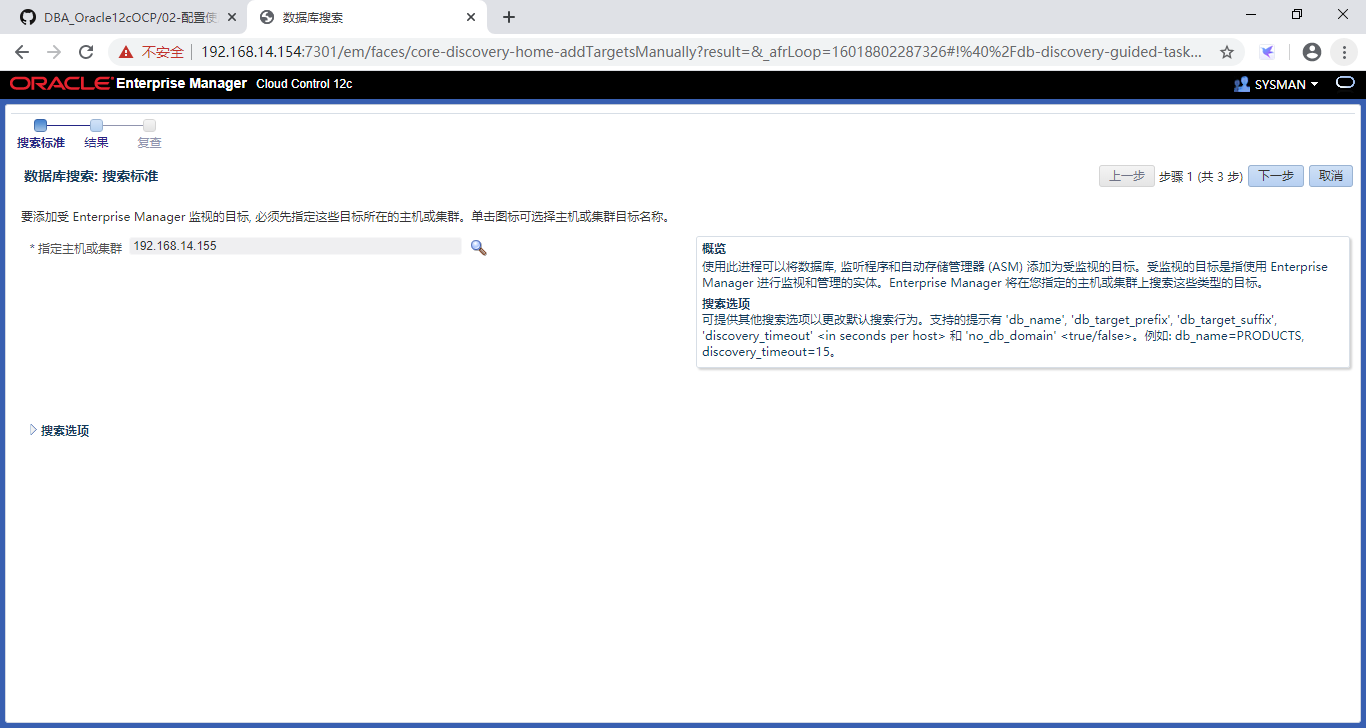The image size is (1366, 728).
Task: Click the 步骤 1 (共 3 步) text
Action: (1201, 176)
